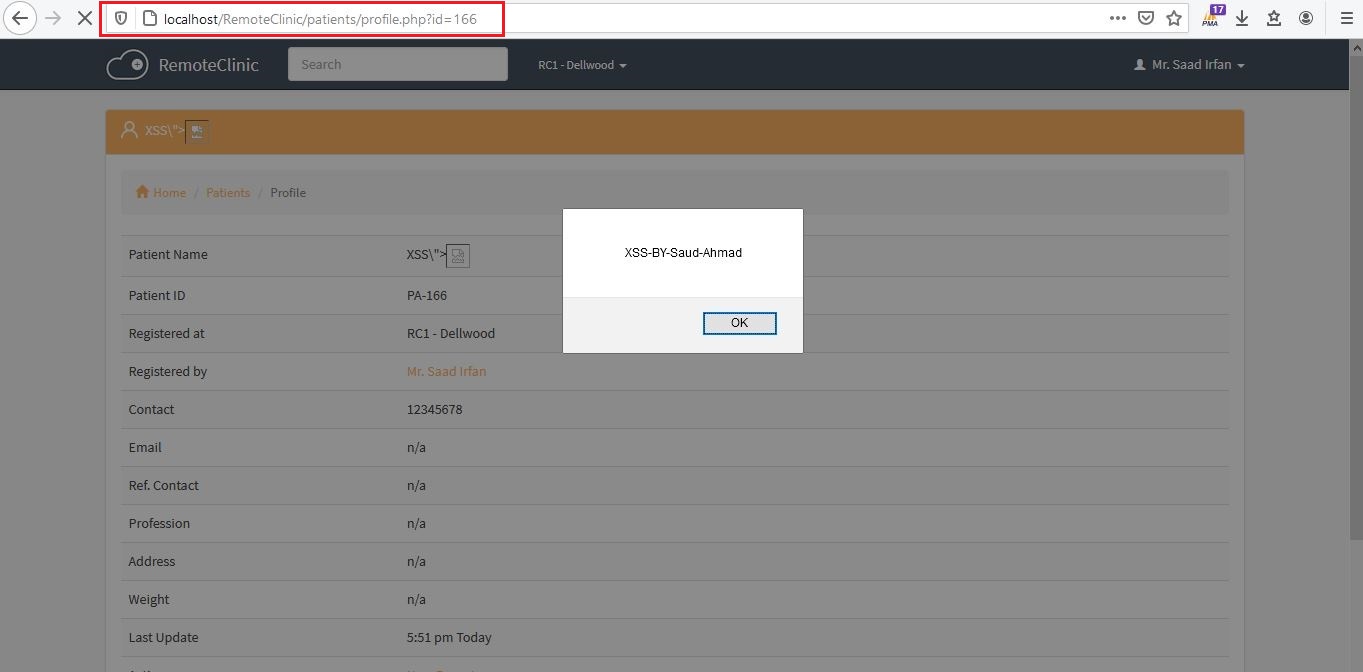Click the Profession label
Screen dimensions: 1363x672
[159, 523]
